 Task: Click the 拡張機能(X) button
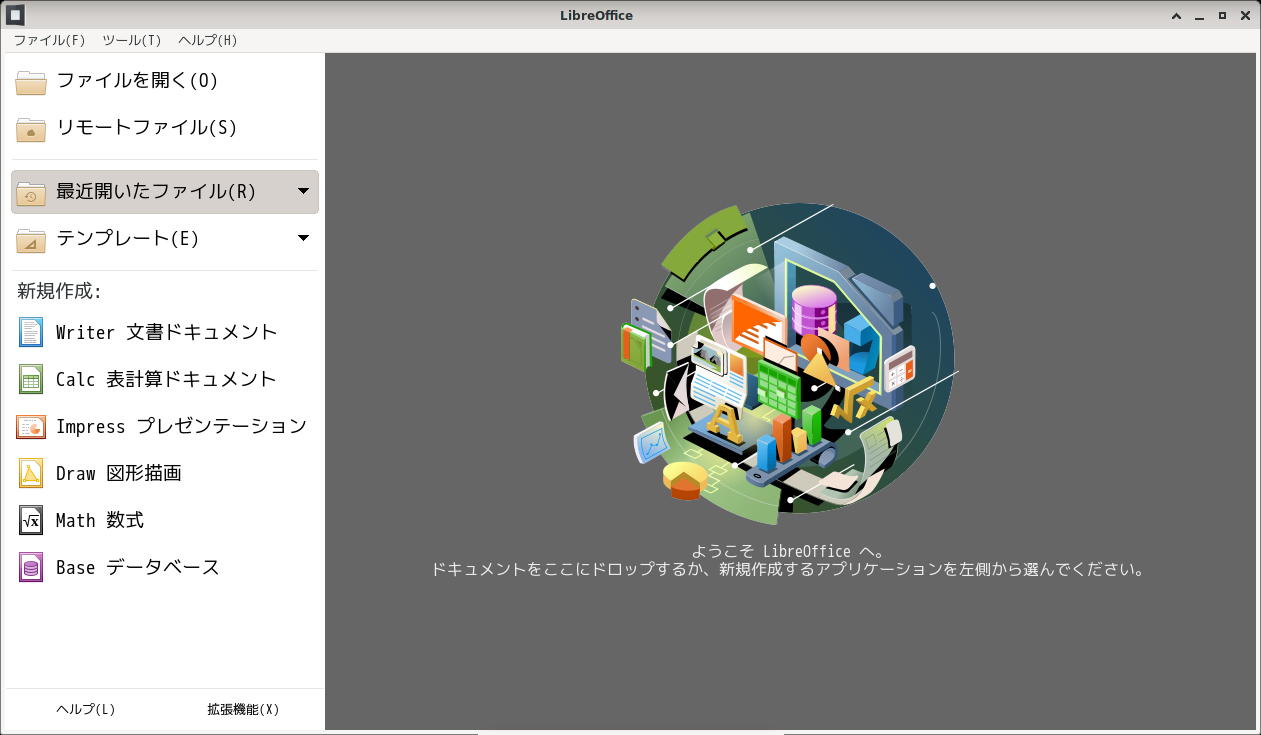pos(243,709)
